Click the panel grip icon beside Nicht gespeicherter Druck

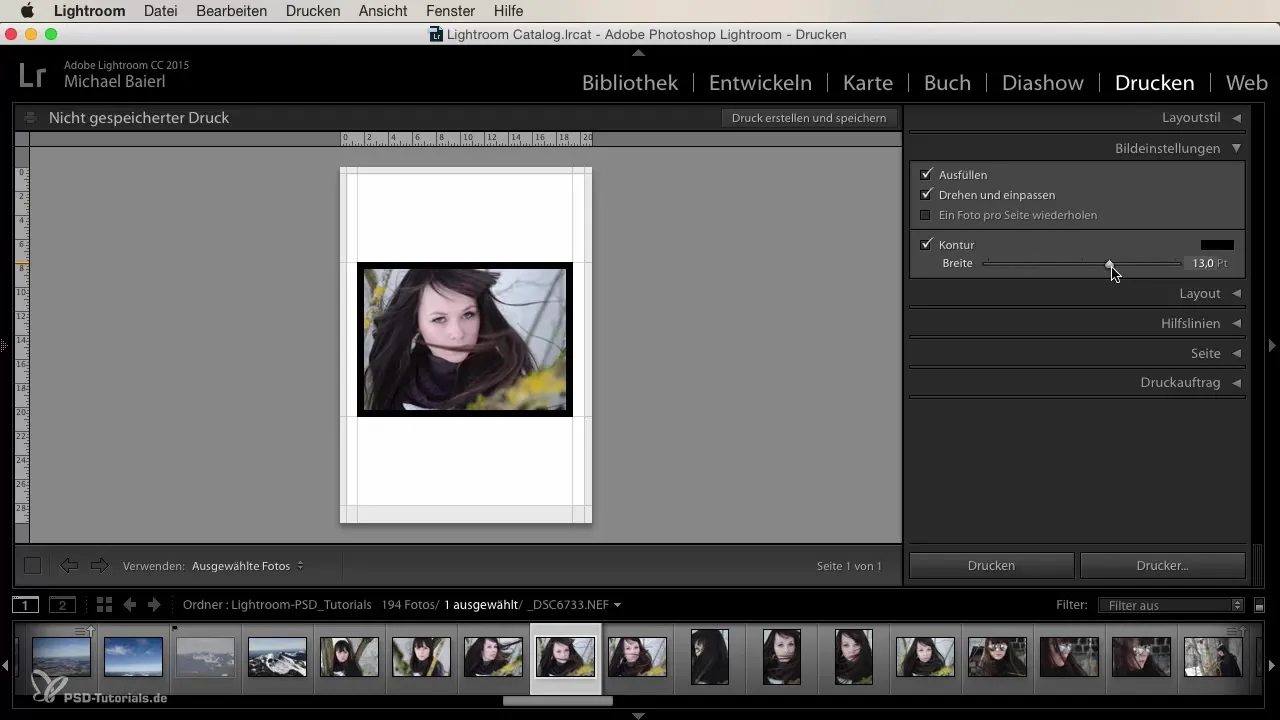30,118
